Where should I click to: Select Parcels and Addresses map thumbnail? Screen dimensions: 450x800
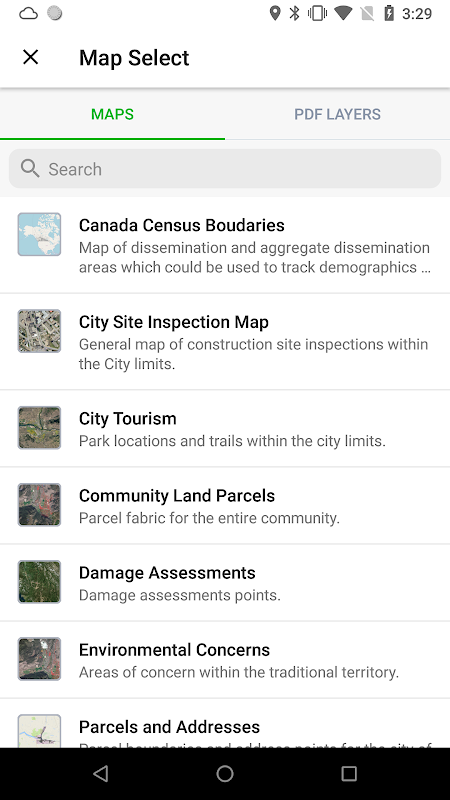pos(39,731)
